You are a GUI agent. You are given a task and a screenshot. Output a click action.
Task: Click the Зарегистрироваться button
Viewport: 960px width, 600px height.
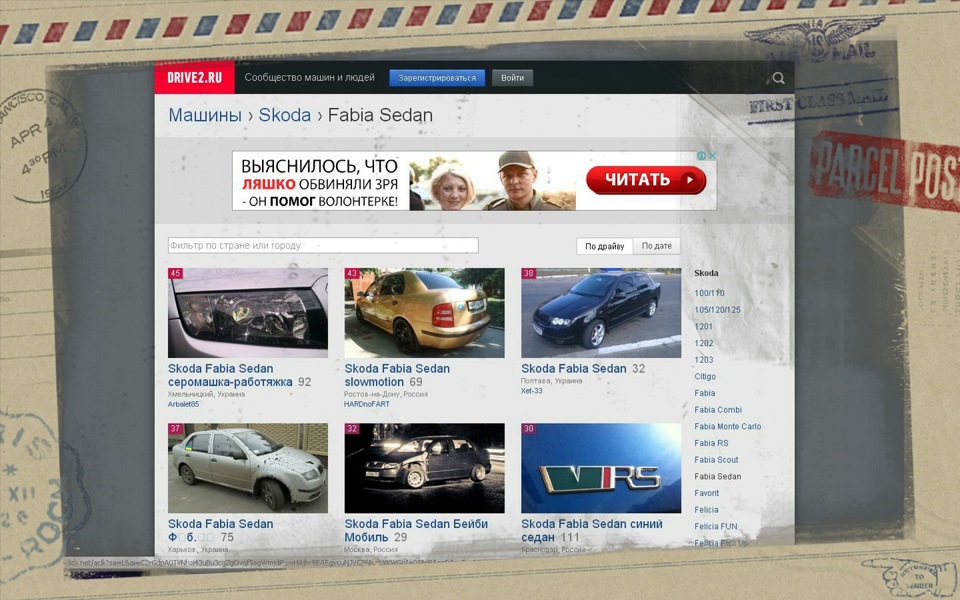437,78
